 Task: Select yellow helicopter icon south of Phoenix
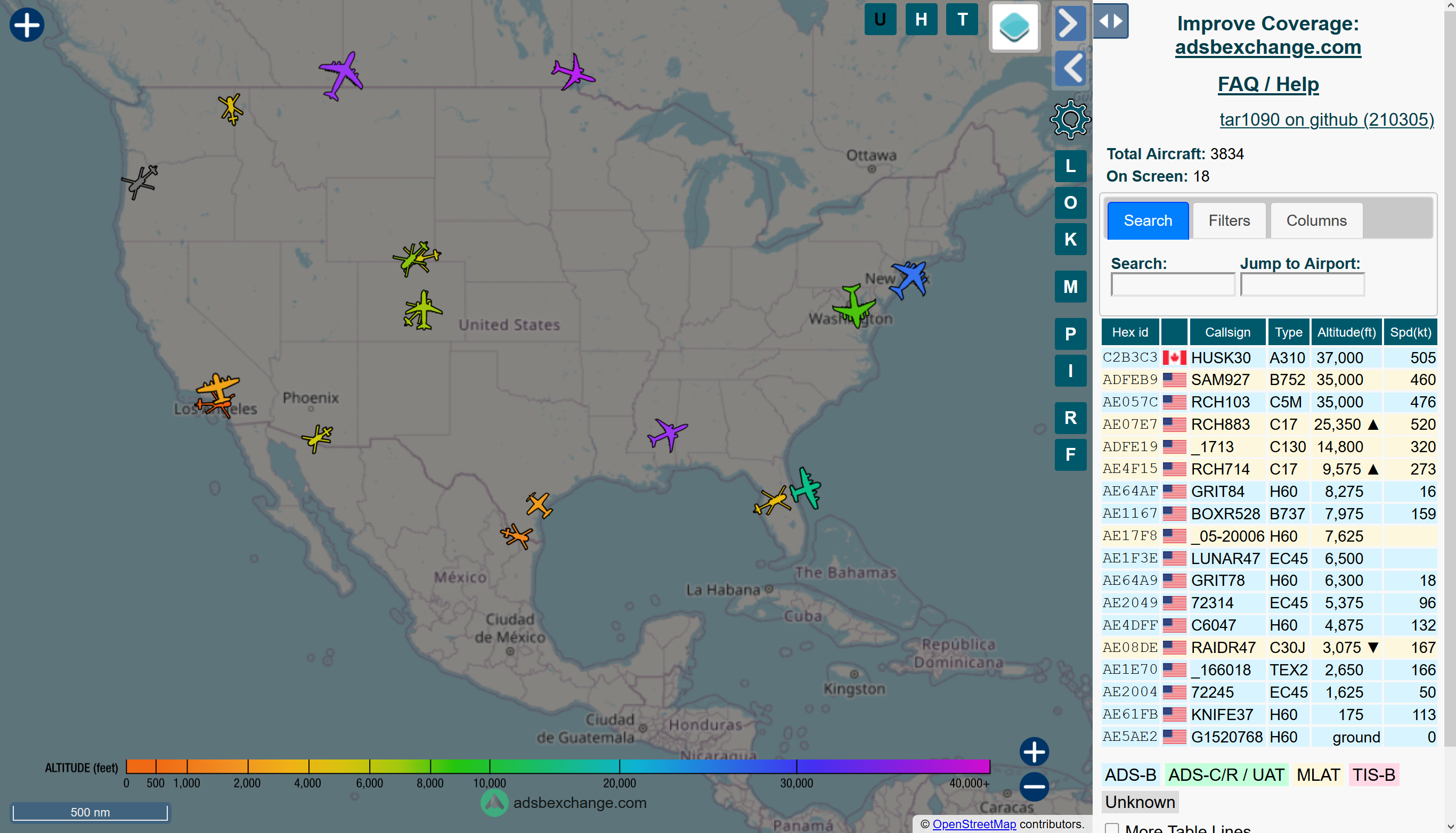tap(318, 438)
